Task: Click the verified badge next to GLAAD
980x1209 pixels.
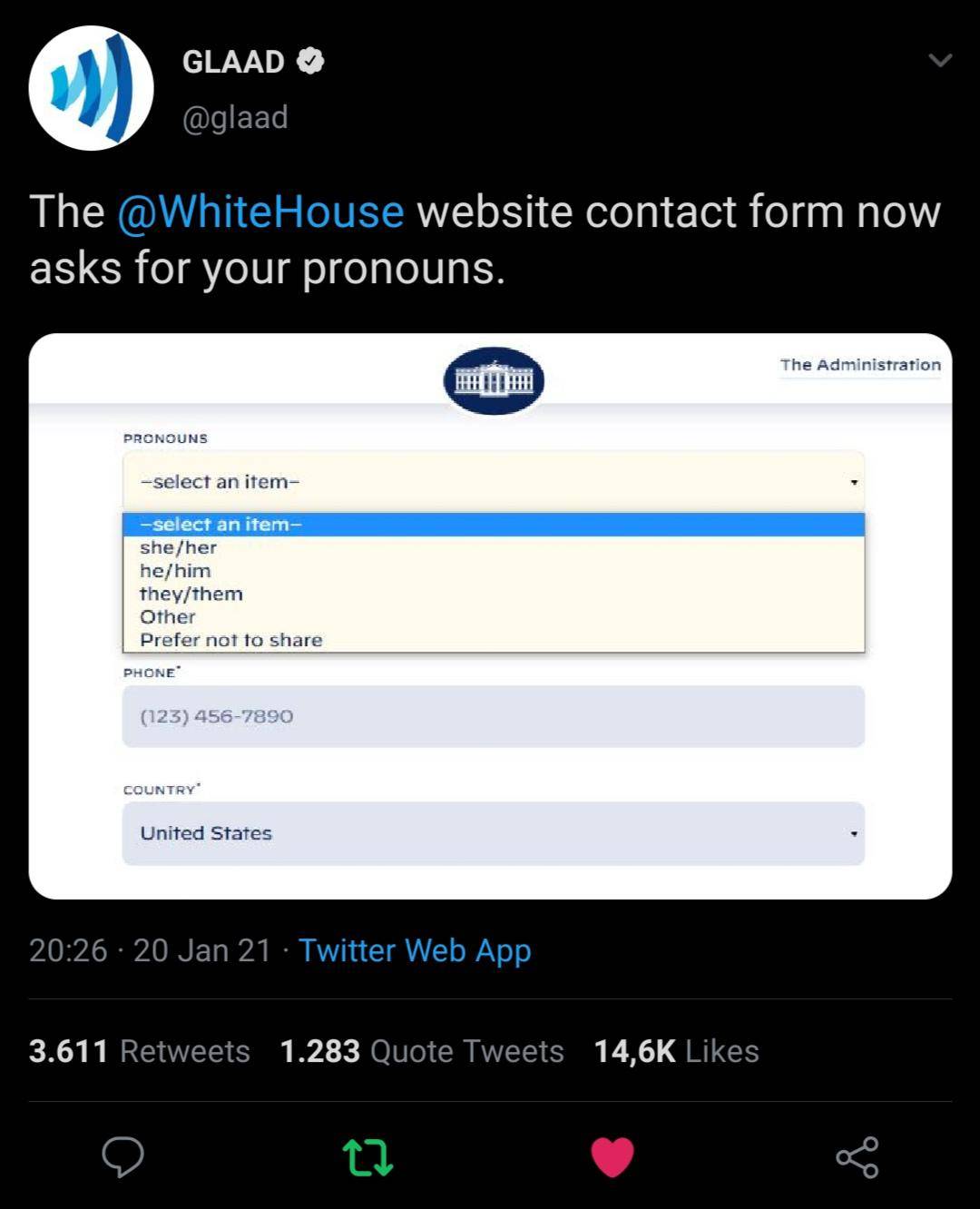Action: click(311, 61)
